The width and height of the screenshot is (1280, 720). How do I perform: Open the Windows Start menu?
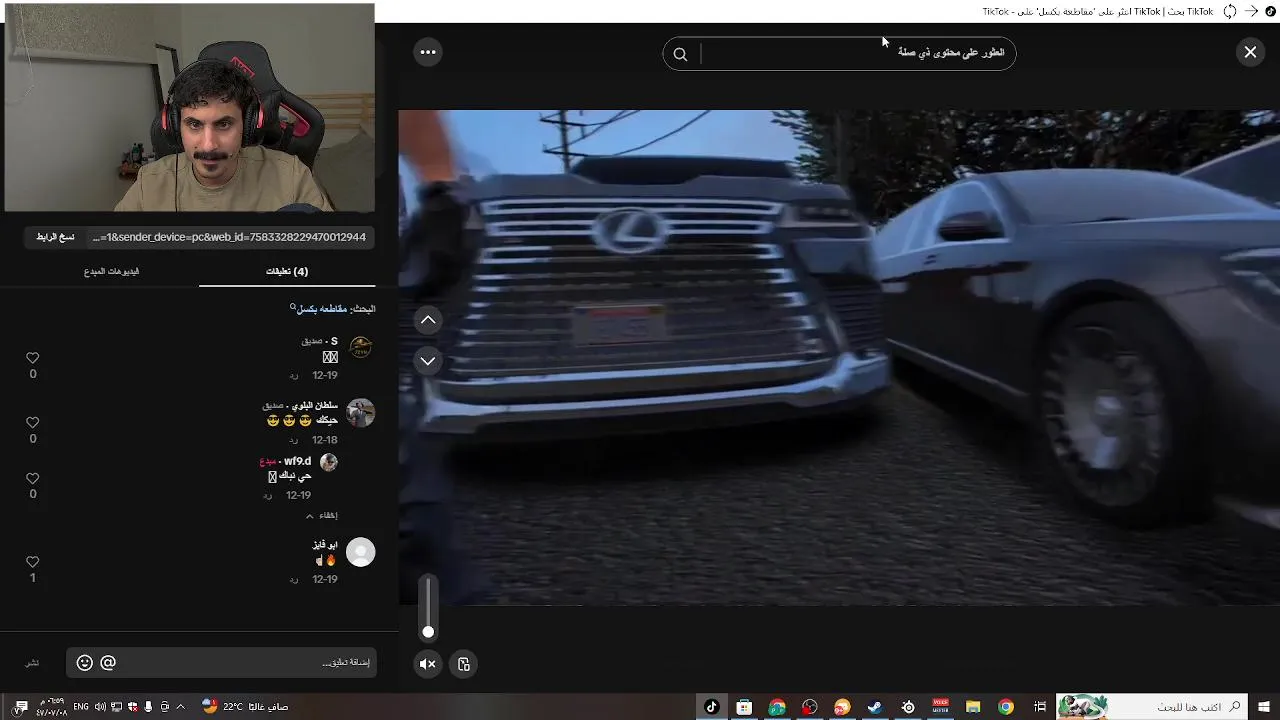[x=1265, y=707]
